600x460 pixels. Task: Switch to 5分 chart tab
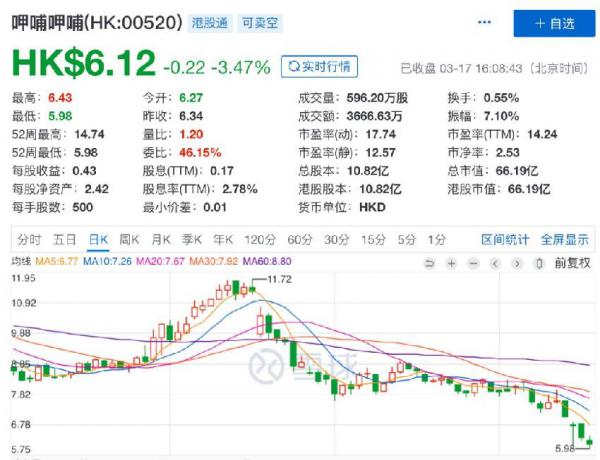coord(406,240)
